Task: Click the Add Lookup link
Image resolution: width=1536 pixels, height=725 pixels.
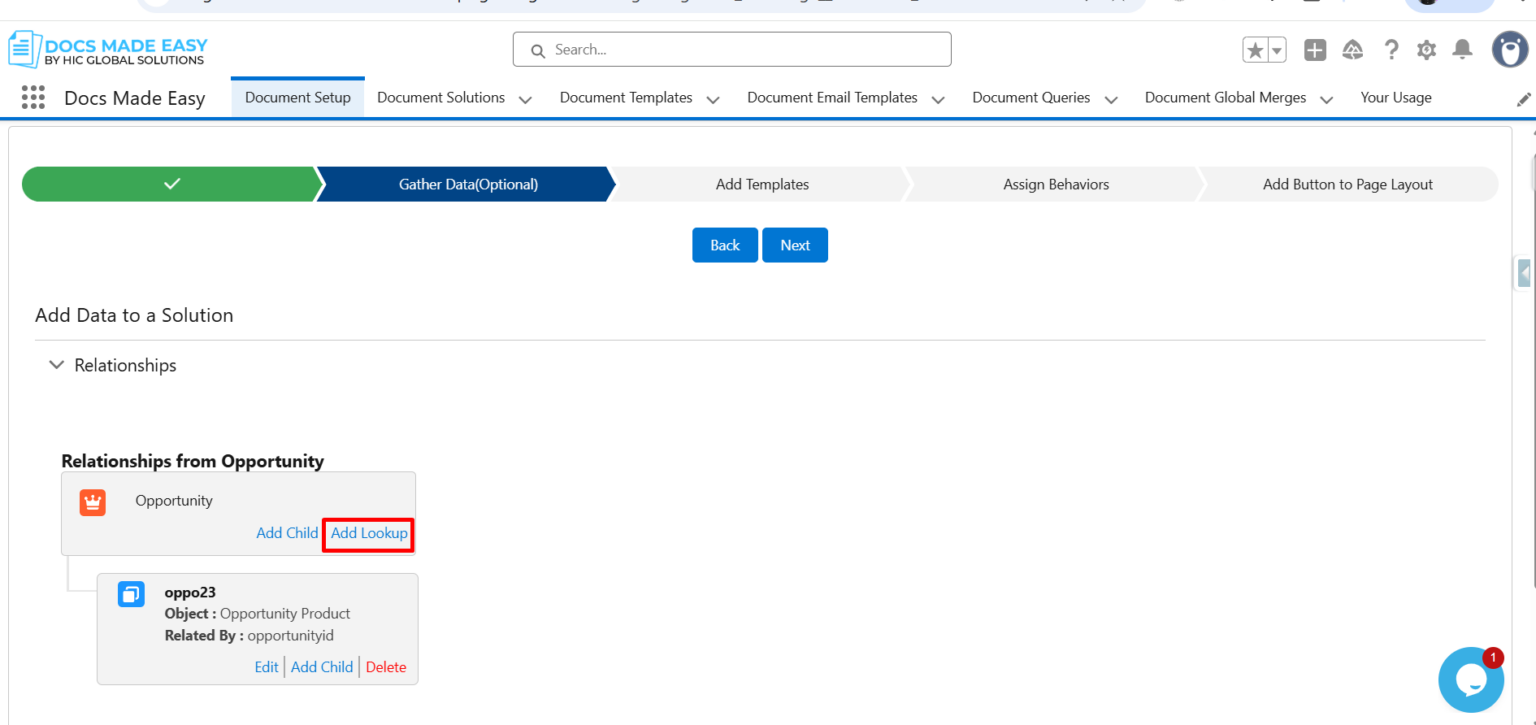Action: tap(368, 533)
